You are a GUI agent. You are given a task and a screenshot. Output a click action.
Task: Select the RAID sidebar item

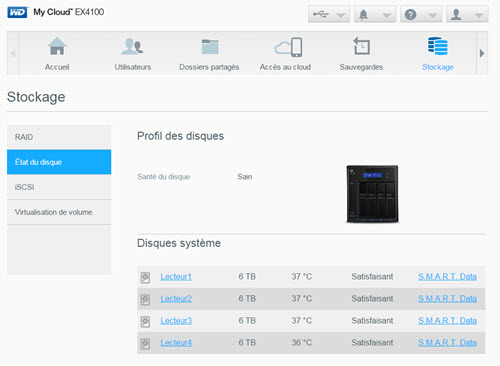coord(59,137)
